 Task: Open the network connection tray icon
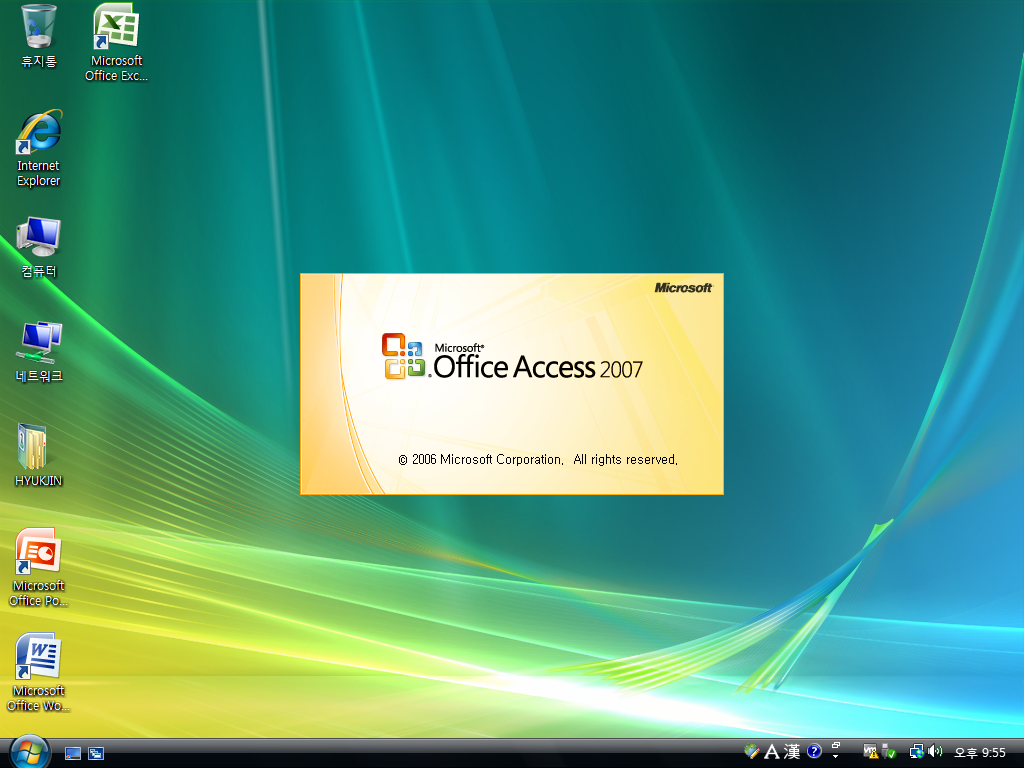tap(917, 752)
